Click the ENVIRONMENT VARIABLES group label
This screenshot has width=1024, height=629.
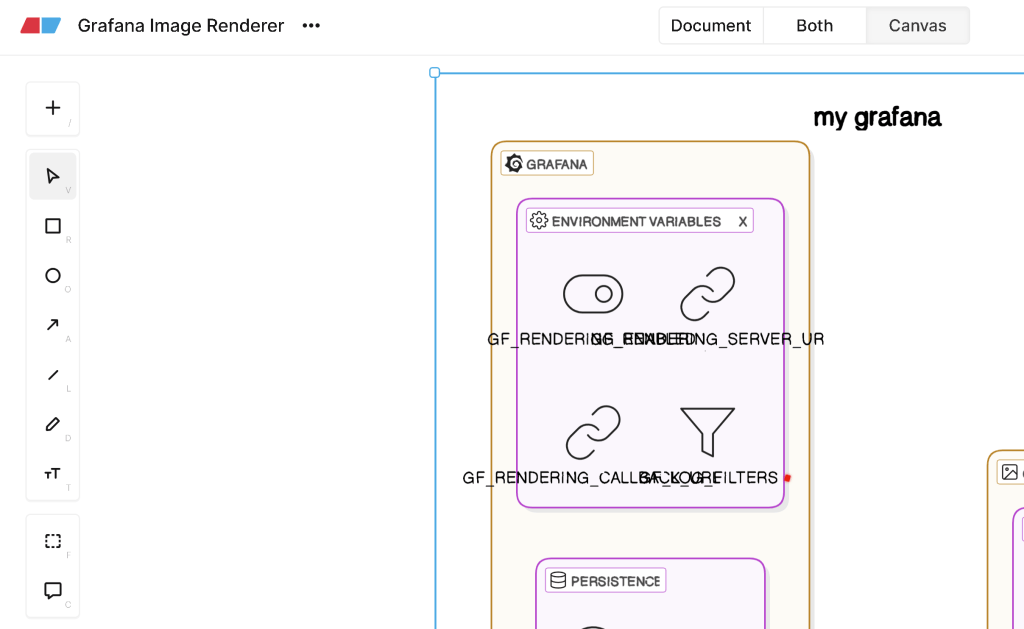click(x=639, y=221)
